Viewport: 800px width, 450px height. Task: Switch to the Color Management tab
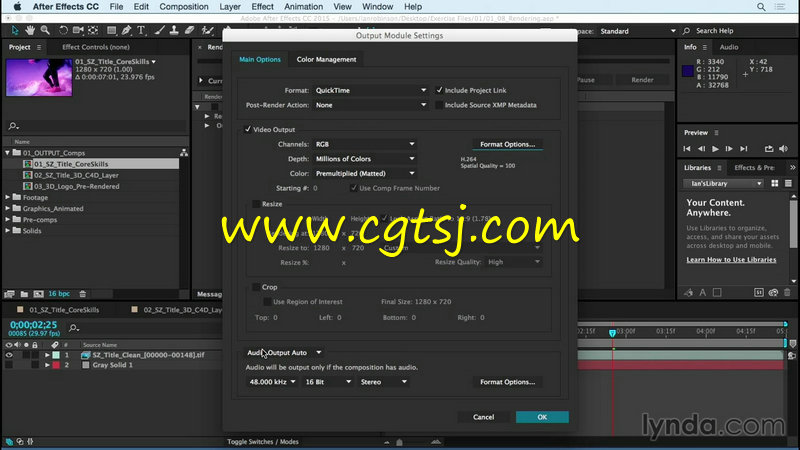click(x=327, y=59)
